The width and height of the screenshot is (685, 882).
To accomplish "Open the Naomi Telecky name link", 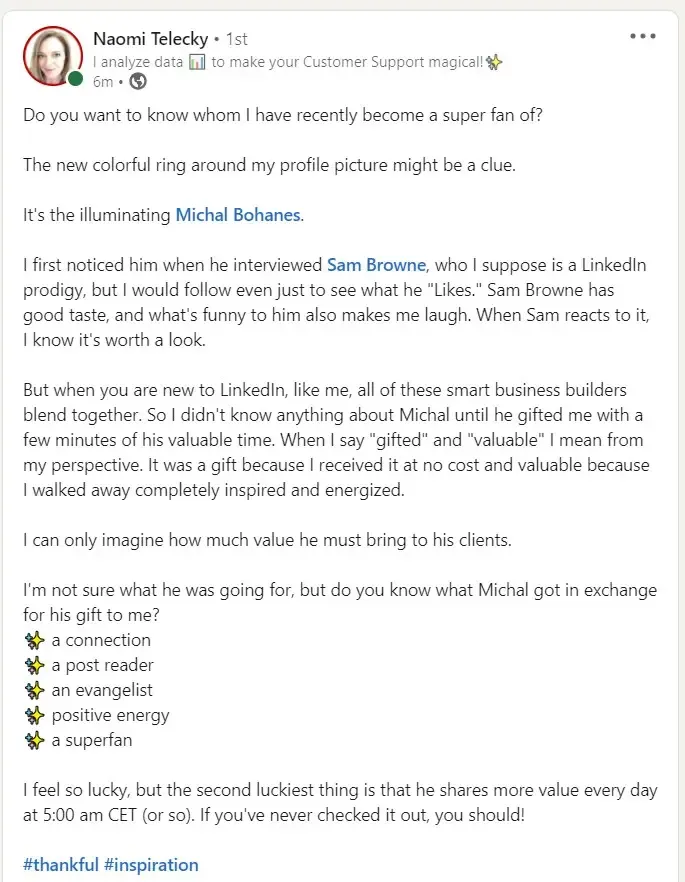I will point(151,39).
